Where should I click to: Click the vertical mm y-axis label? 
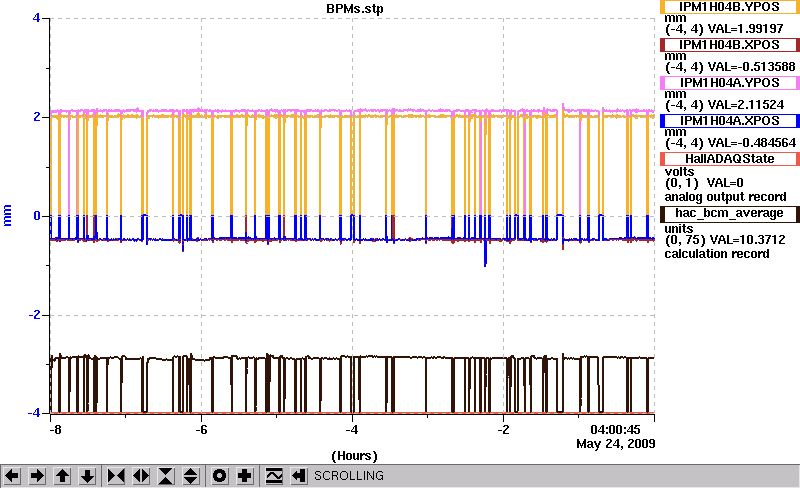point(7,215)
